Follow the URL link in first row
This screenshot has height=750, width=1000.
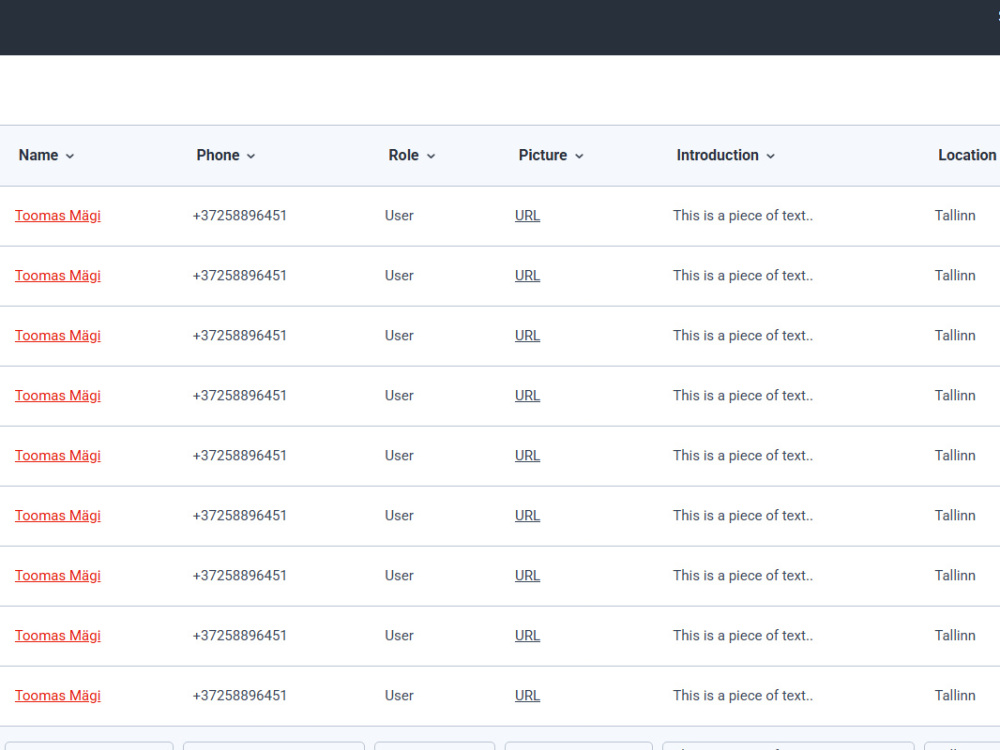pyautogui.click(x=527, y=216)
